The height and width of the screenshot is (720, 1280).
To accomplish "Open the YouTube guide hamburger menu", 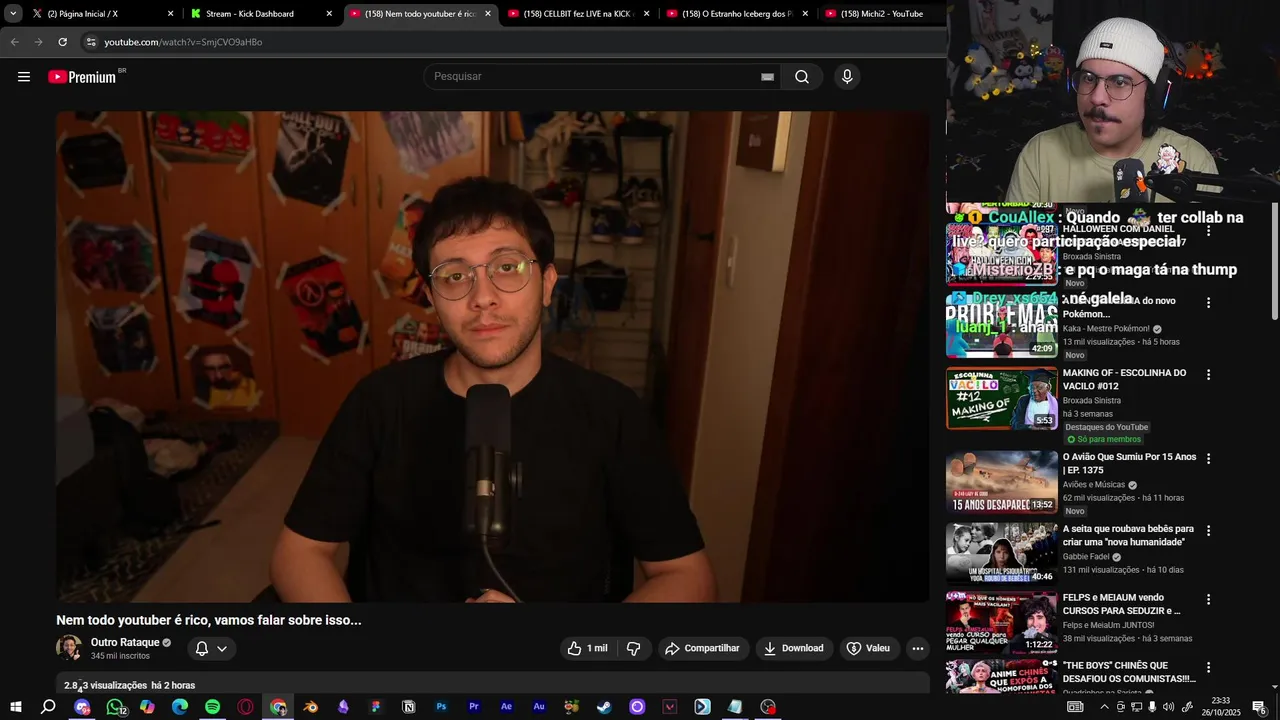I will point(24,77).
